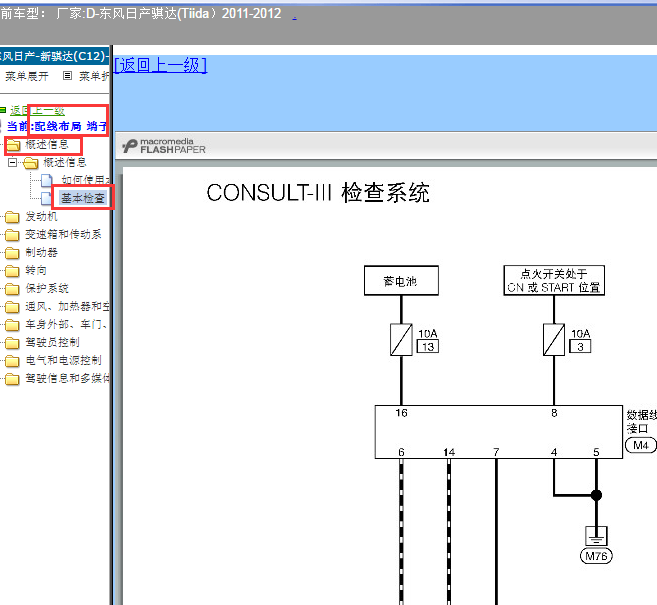
Task: Click the document icon beside 基本检查
Action: [x=46, y=199]
